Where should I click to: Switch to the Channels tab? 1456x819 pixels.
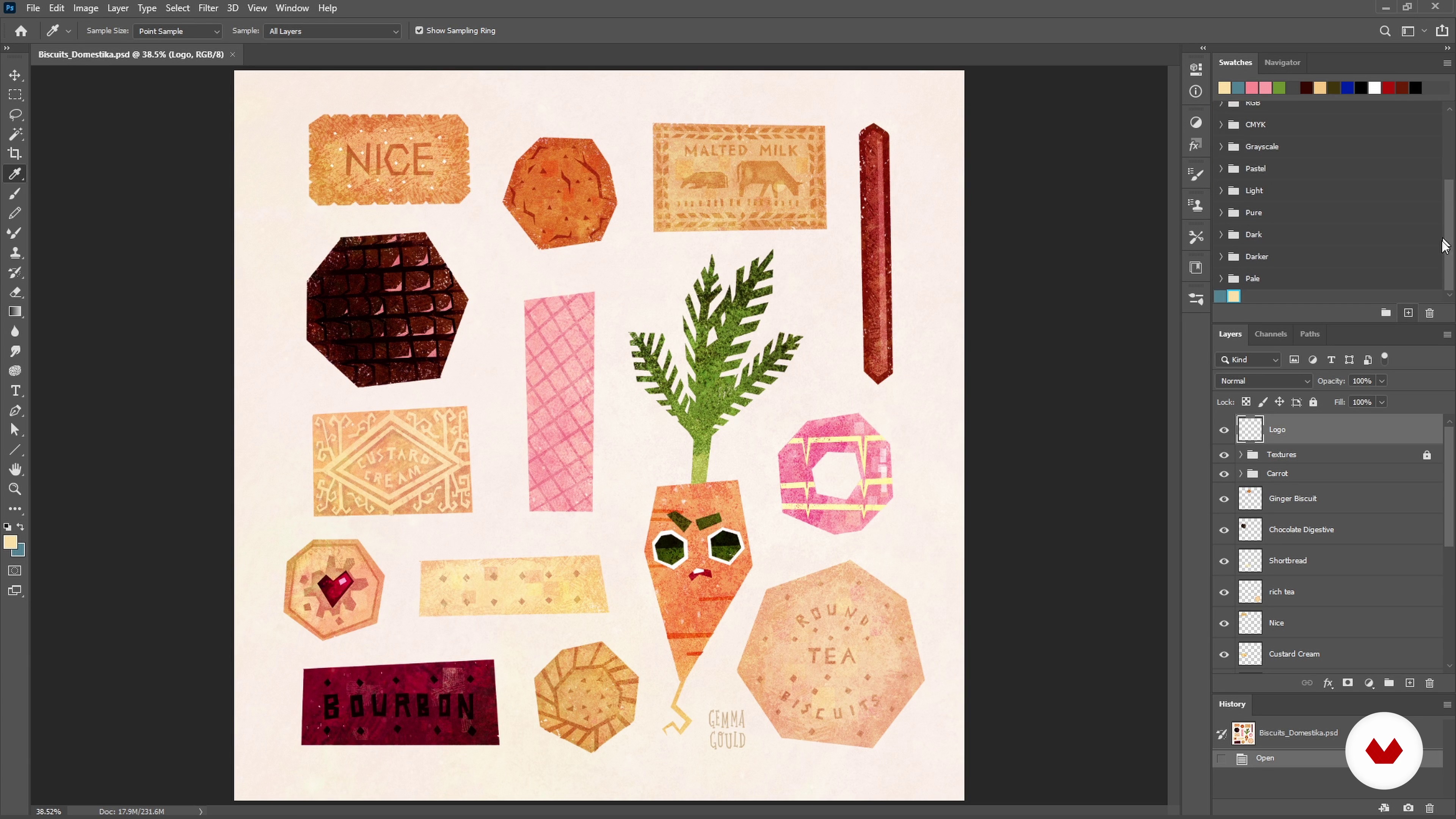[1271, 334]
